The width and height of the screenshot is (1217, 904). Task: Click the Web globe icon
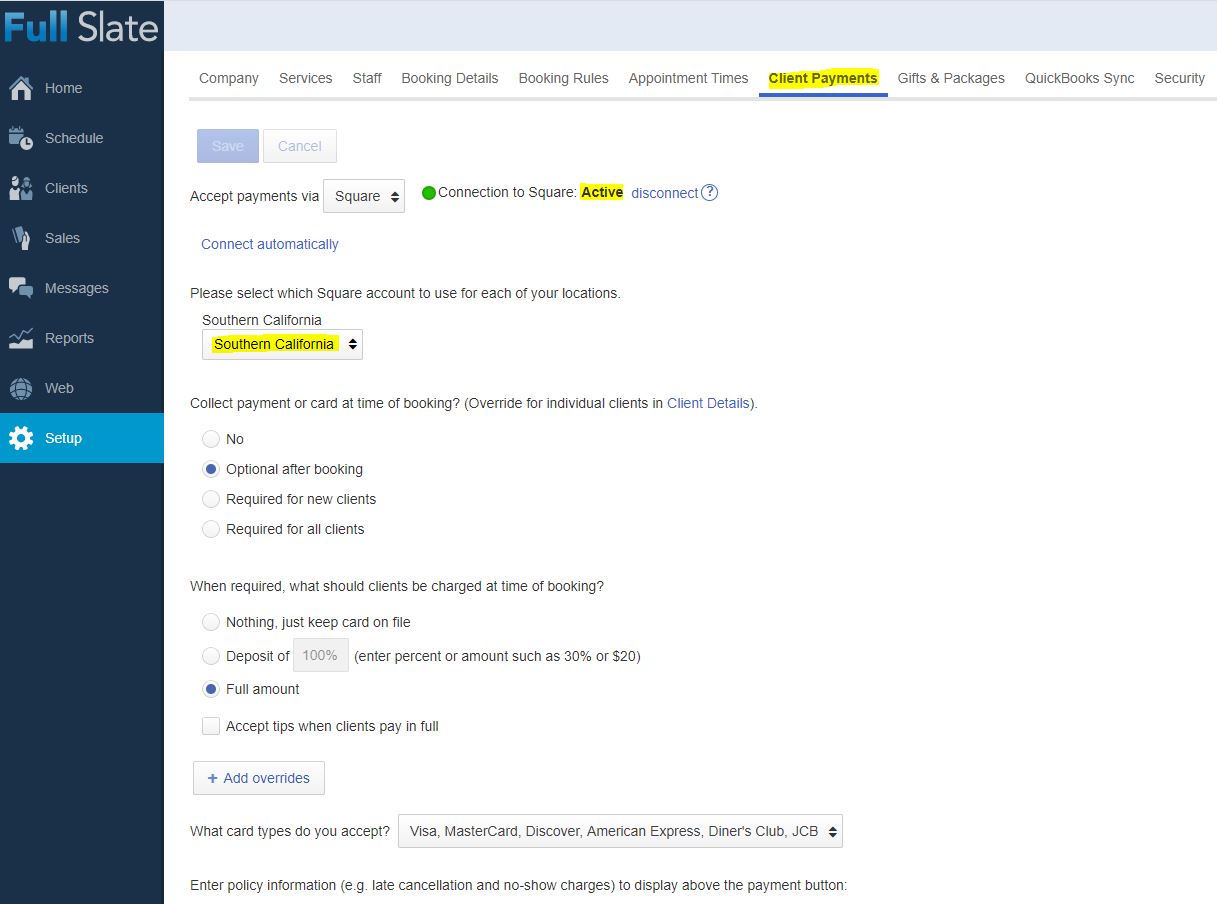[x=21, y=388]
